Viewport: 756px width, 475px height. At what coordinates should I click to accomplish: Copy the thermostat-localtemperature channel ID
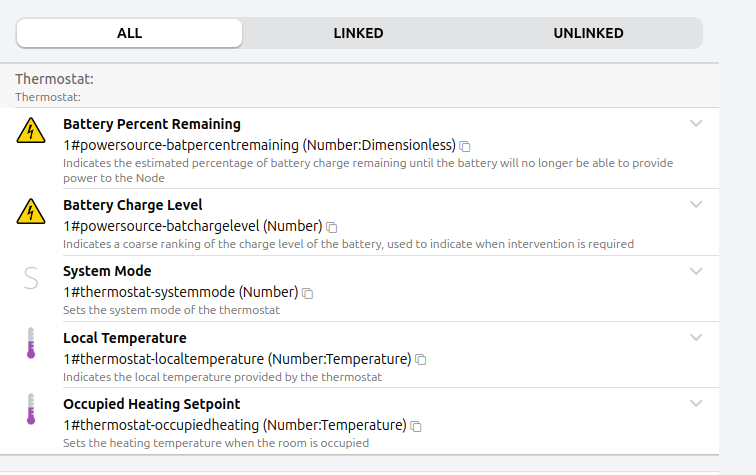click(x=421, y=359)
